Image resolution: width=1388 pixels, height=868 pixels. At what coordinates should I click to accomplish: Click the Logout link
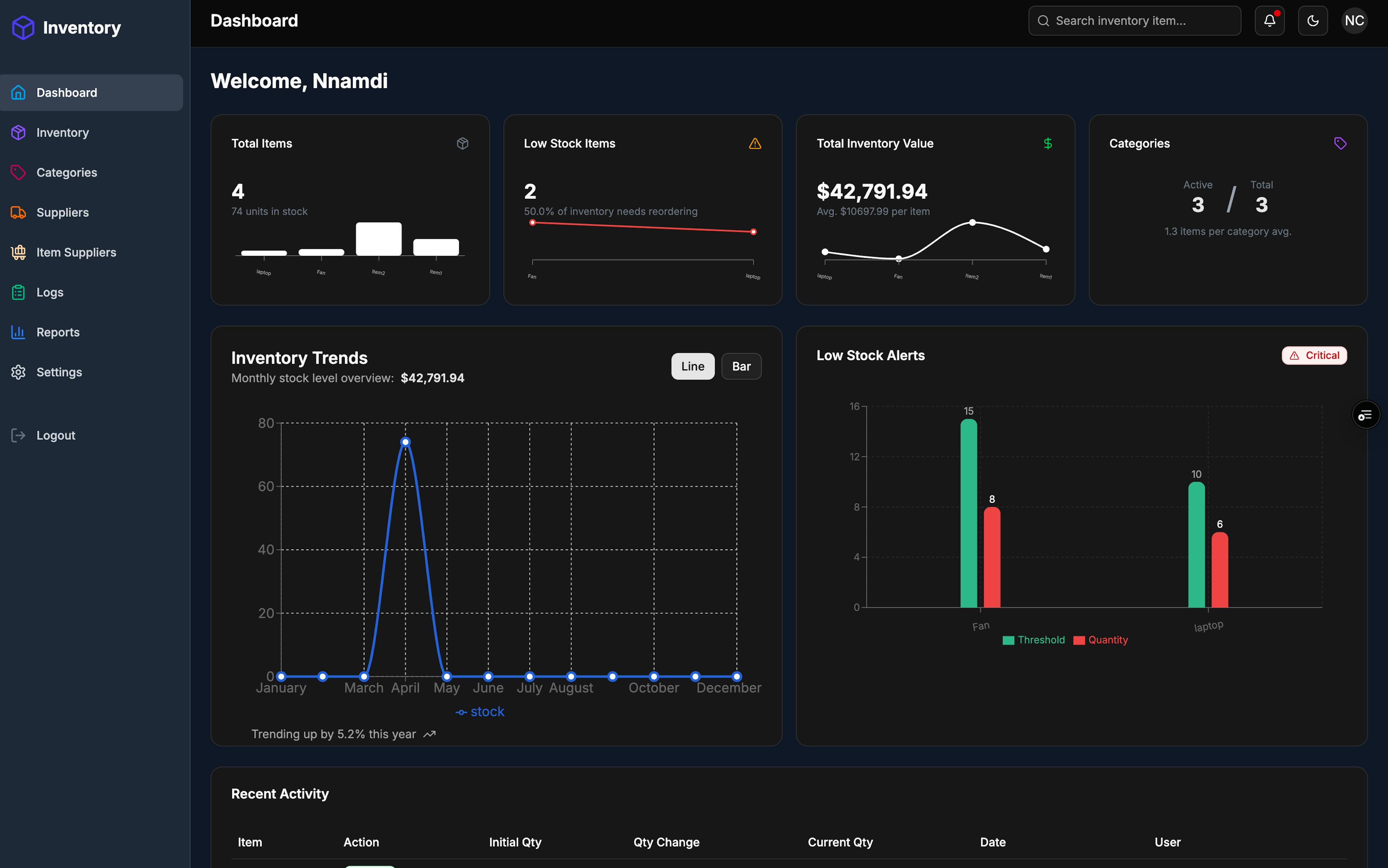click(56, 435)
